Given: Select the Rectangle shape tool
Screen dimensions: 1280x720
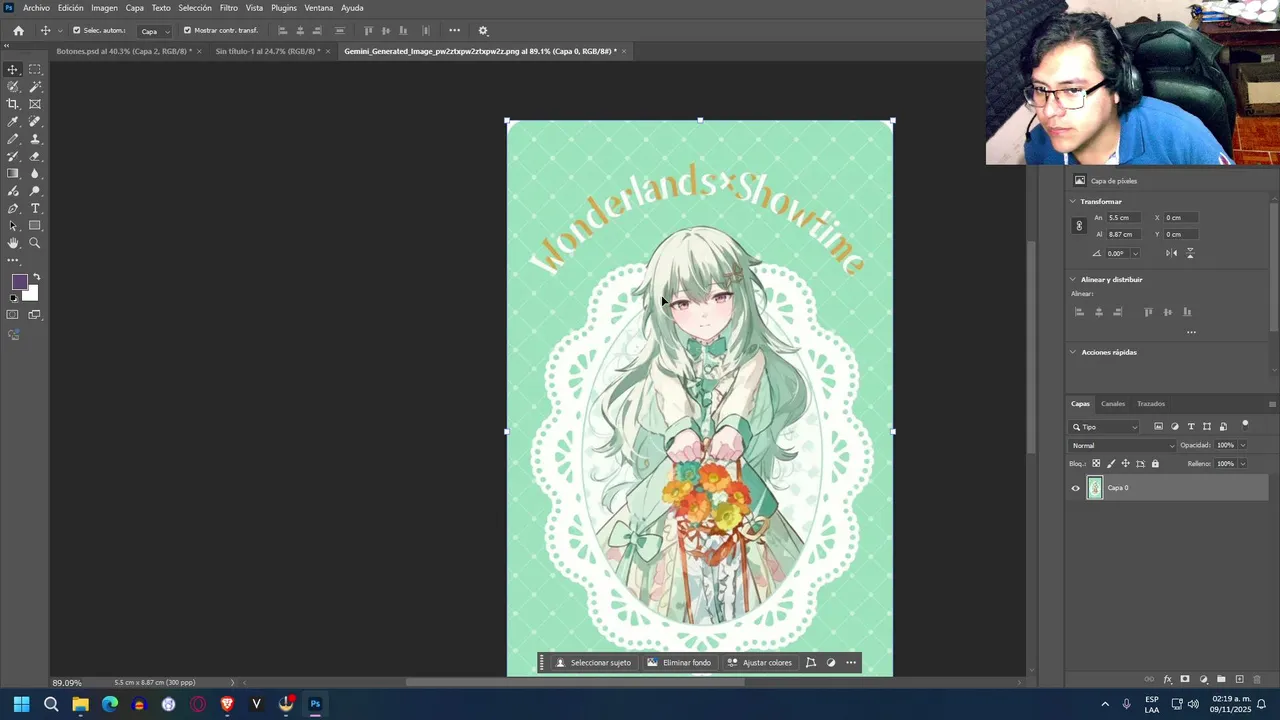Looking at the screenshot, I should pyautogui.click(x=35, y=226).
